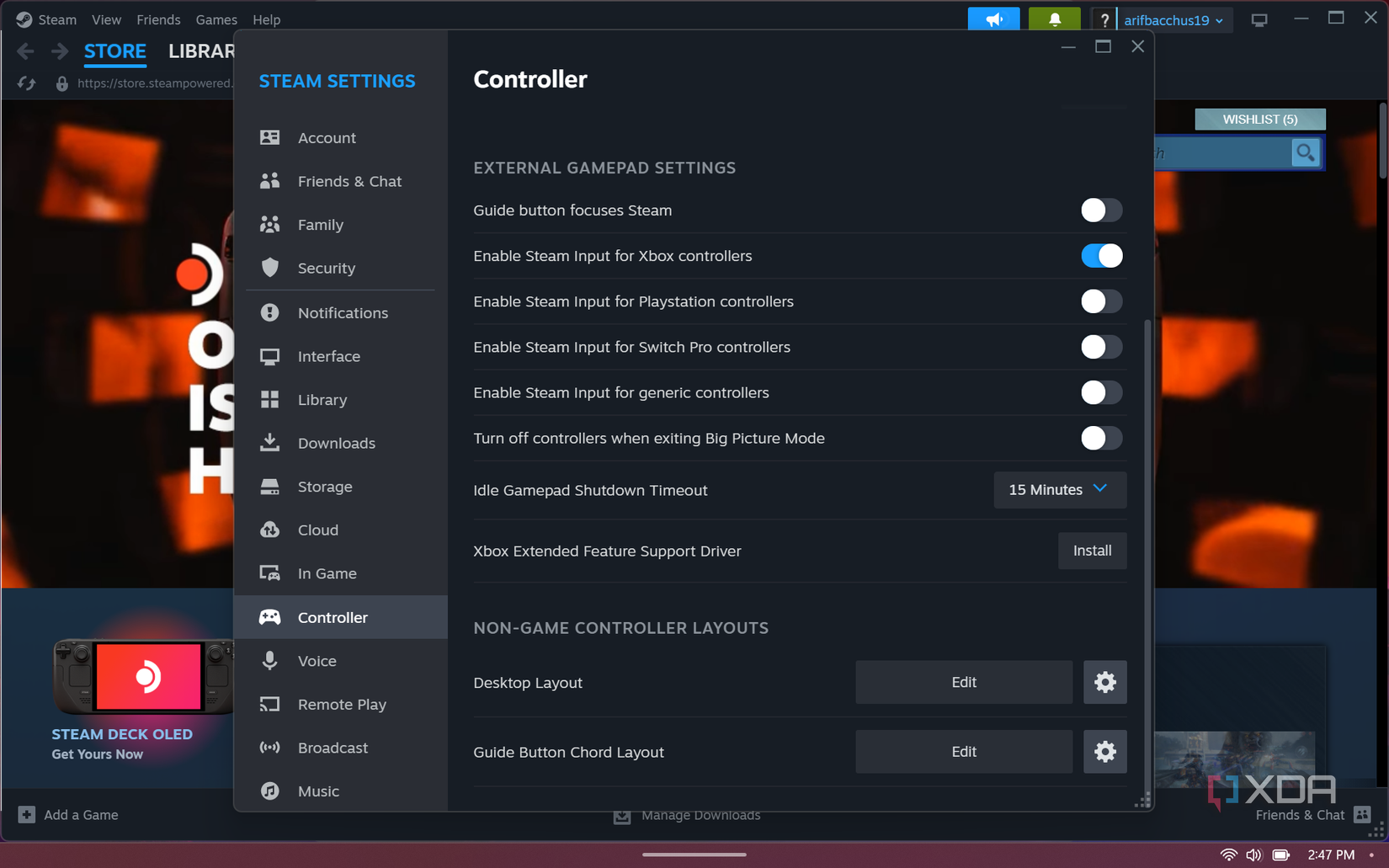Click the Big Picture mode monitor icon
The height and width of the screenshot is (868, 1389).
[x=1259, y=20]
